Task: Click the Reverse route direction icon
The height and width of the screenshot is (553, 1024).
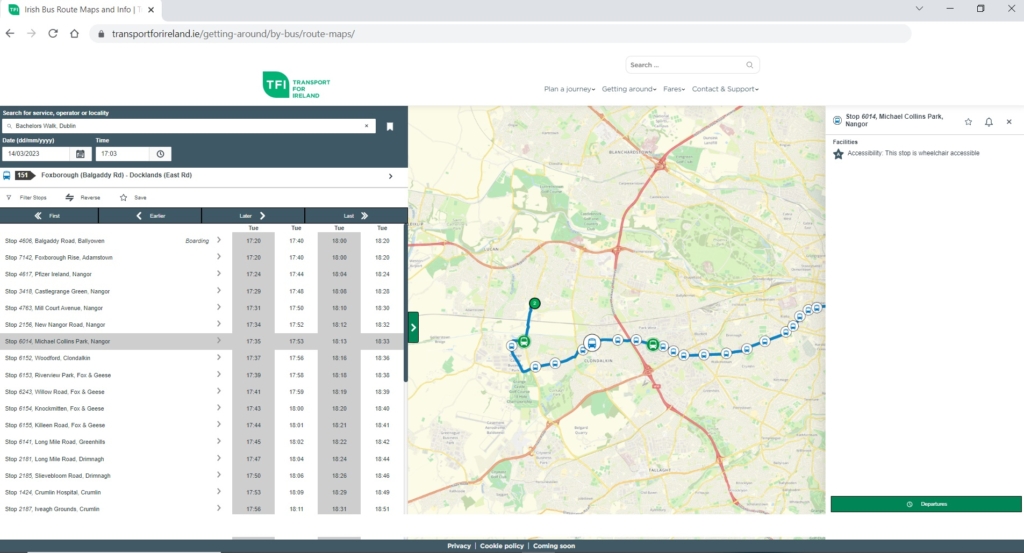Action: tap(70, 198)
